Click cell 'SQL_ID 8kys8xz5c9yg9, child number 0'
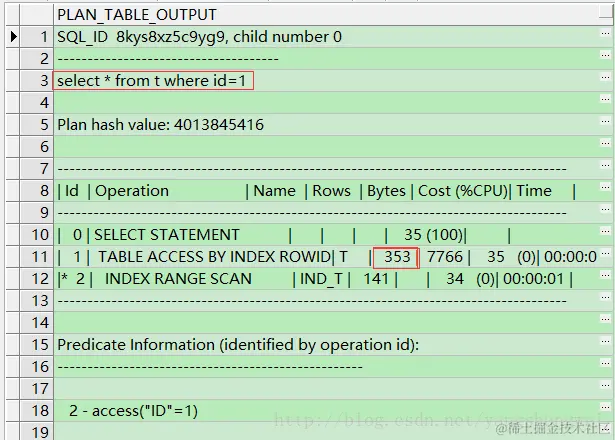Image resolution: width=615 pixels, height=440 pixels. pyautogui.click(x=333, y=37)
